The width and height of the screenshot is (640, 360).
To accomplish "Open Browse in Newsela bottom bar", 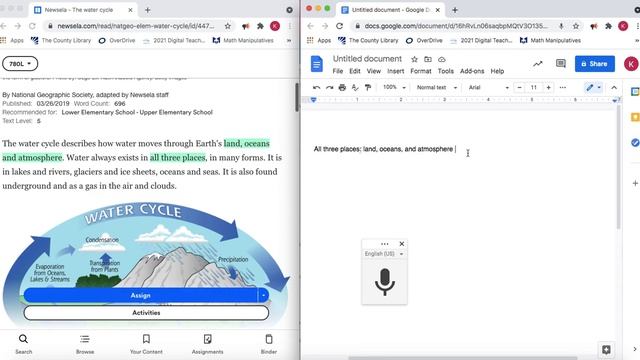I will click(85, 344).
